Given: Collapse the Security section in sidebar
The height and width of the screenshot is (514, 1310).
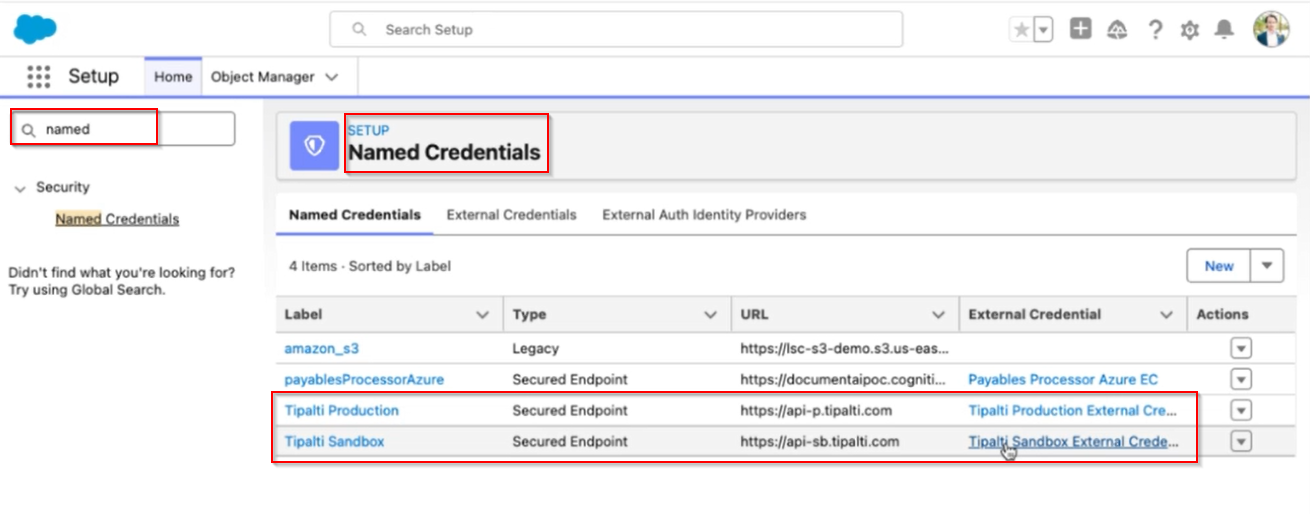Looking at the screenshot, I should (20, 188).
